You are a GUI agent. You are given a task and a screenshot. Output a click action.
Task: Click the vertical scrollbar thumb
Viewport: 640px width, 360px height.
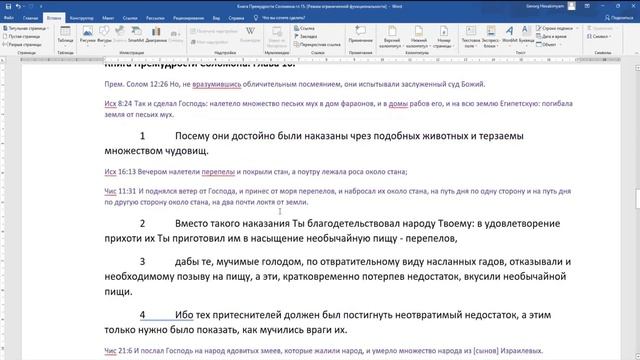click(x=638, y=198)
